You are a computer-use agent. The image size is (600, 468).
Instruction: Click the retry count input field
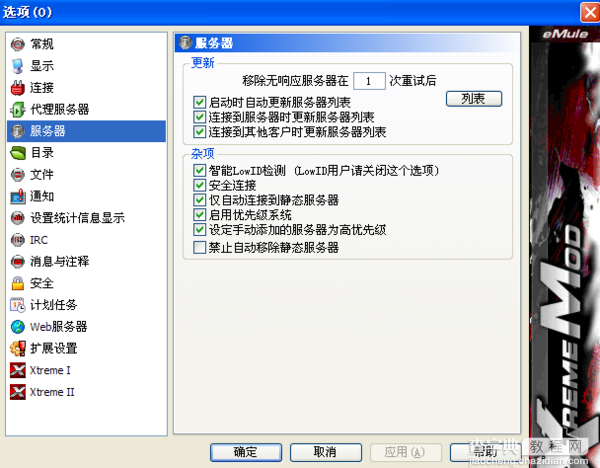(369, 81)
